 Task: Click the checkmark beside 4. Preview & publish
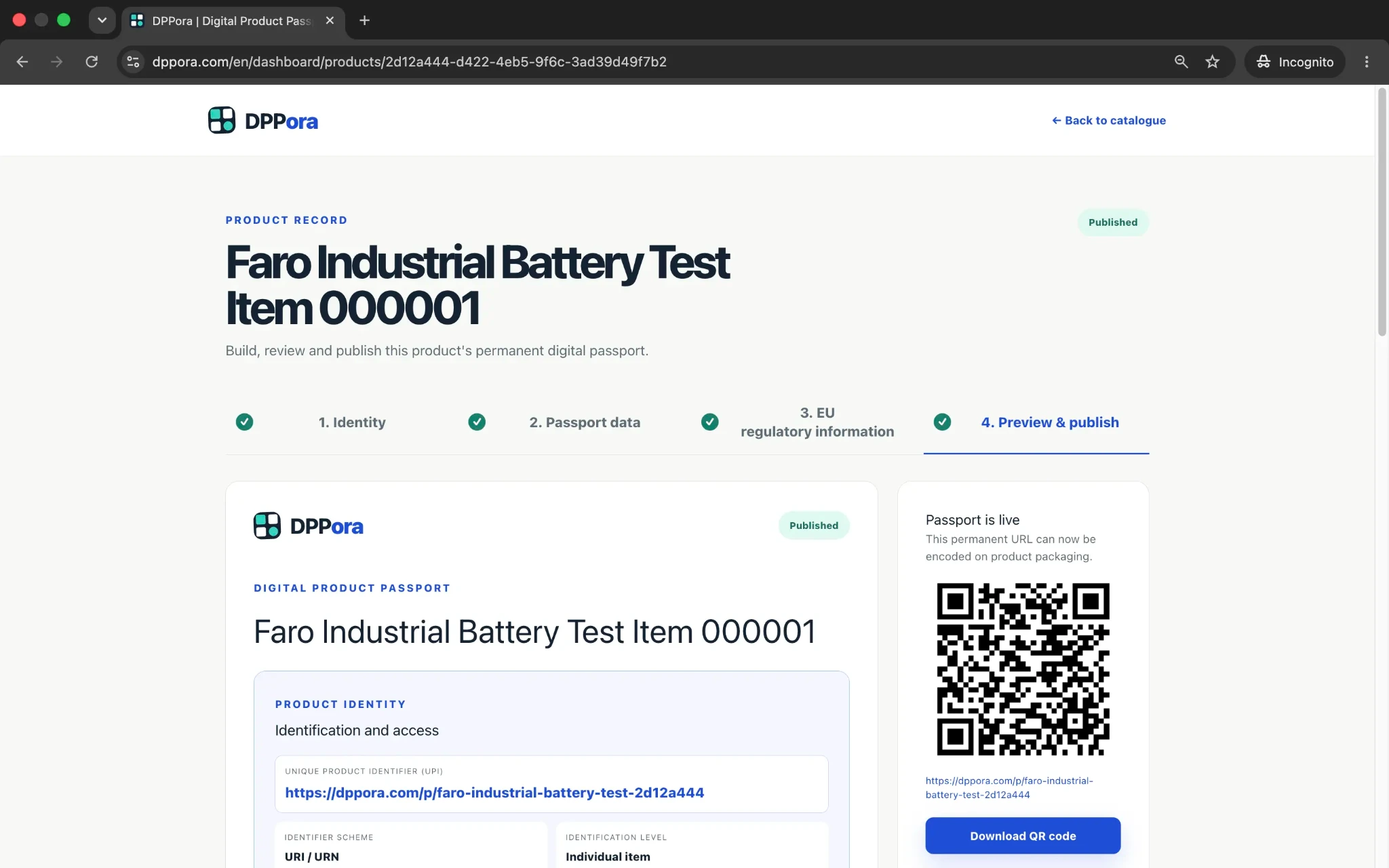(x=942, y=422)
